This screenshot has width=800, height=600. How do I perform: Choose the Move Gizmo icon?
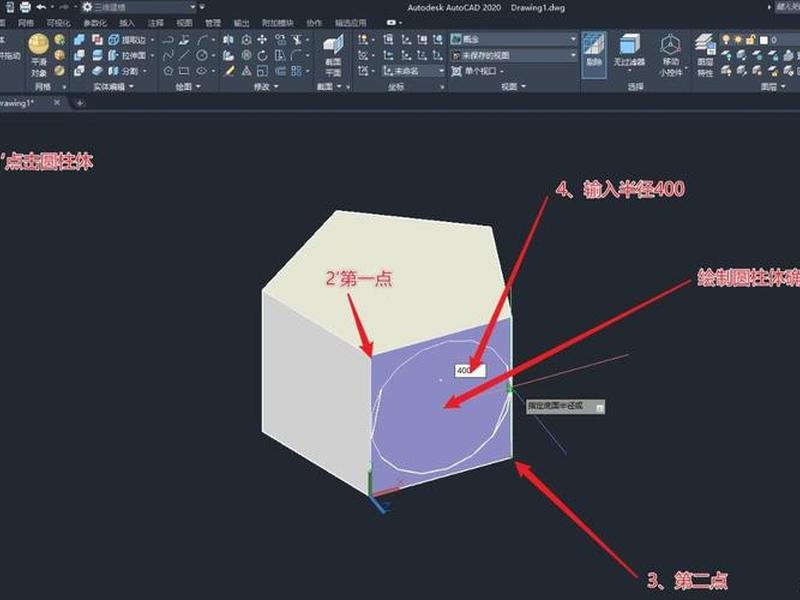tap(670, 56)
